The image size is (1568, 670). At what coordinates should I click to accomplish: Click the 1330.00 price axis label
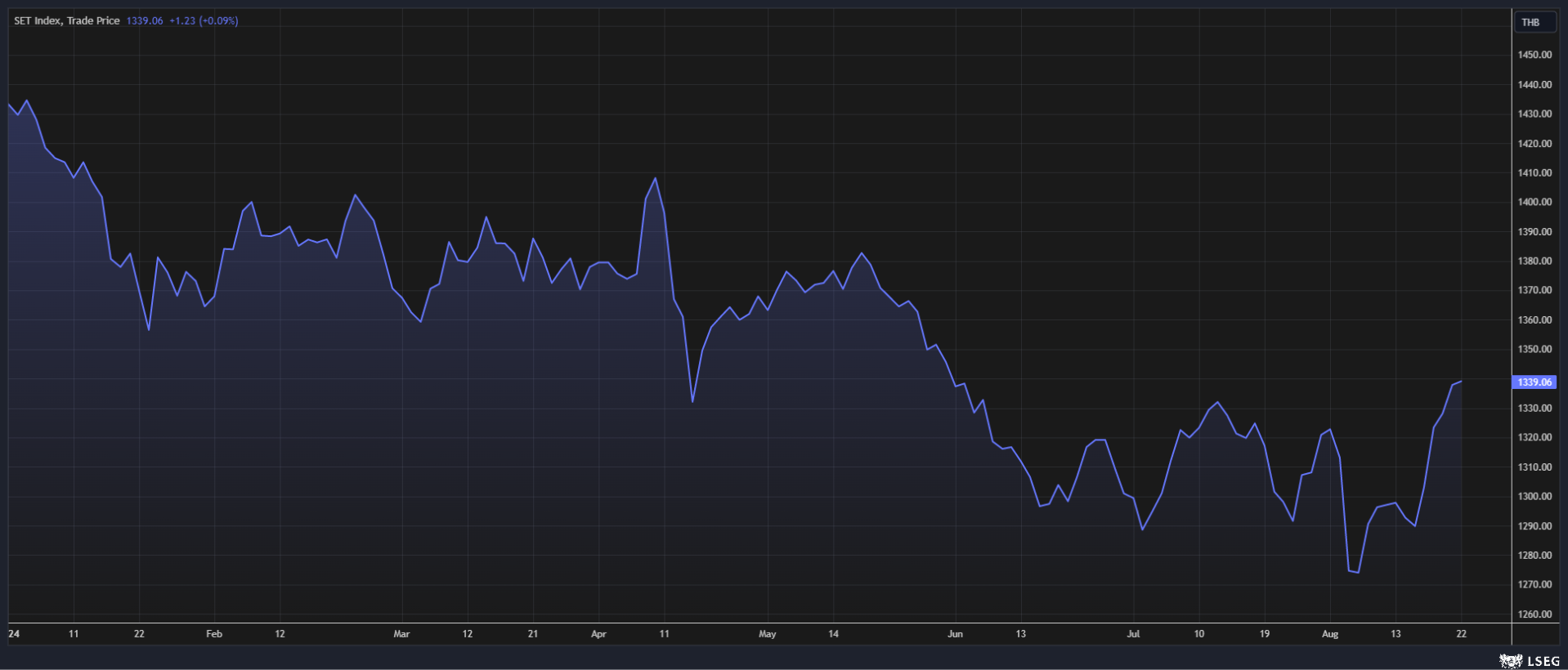tap(1534, 408)
